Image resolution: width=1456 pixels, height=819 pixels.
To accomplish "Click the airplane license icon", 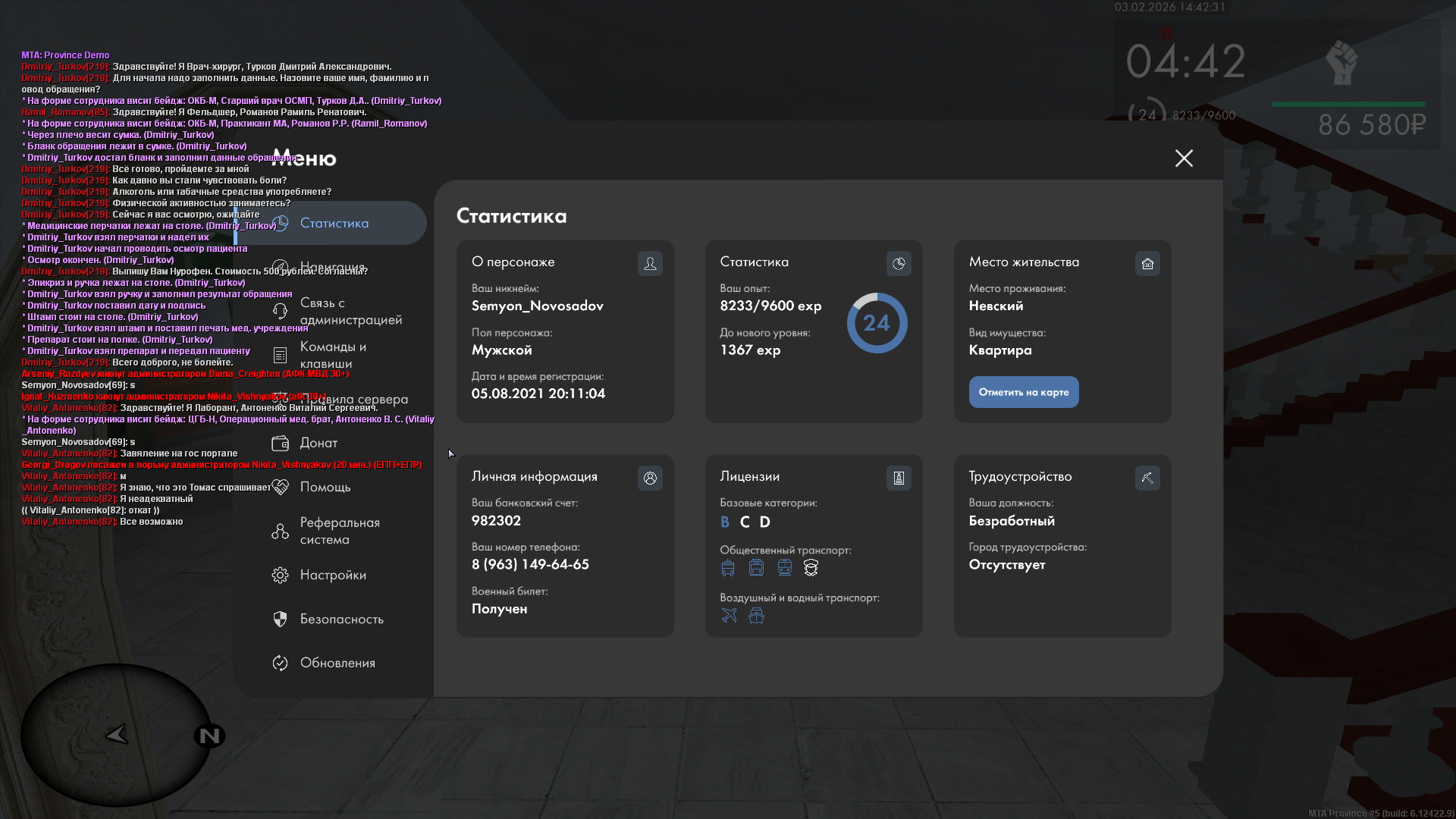I will [729, 615].
